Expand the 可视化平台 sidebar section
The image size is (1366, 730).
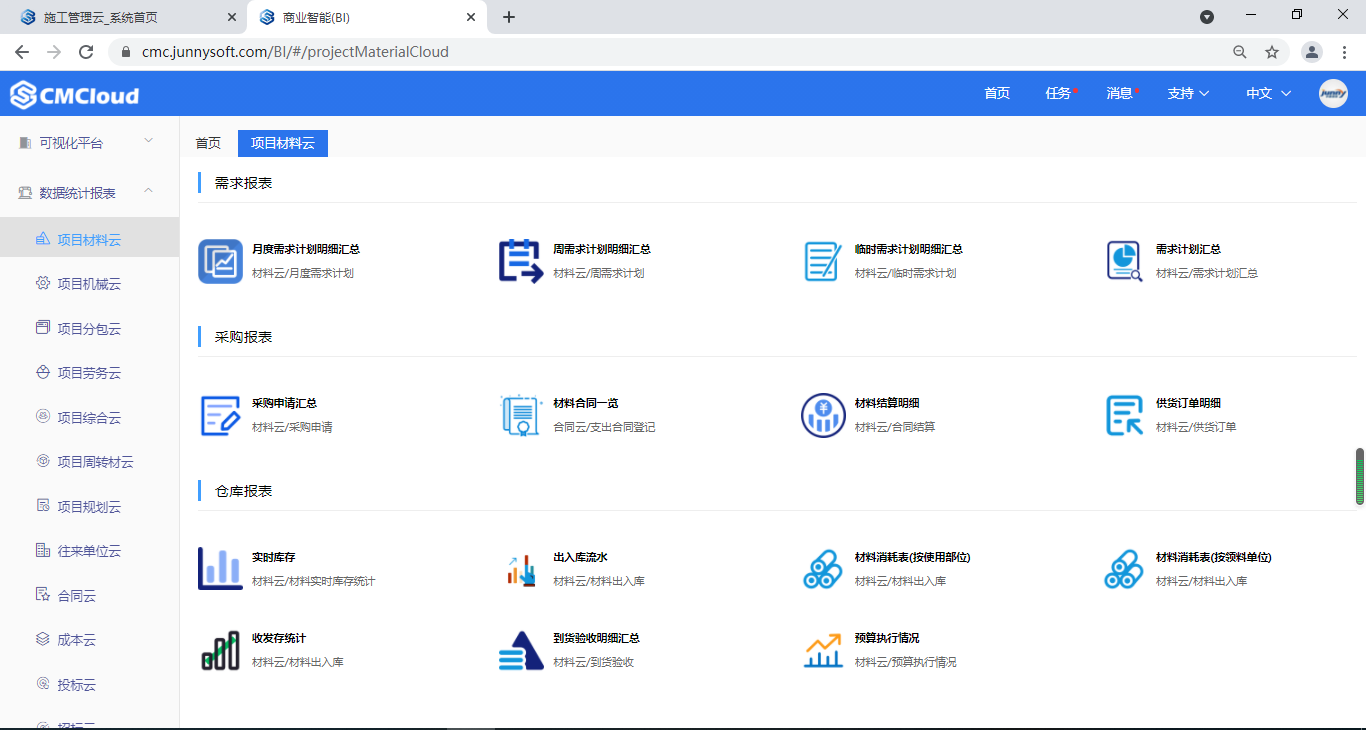pyautogui.click(x=148, y=142)
